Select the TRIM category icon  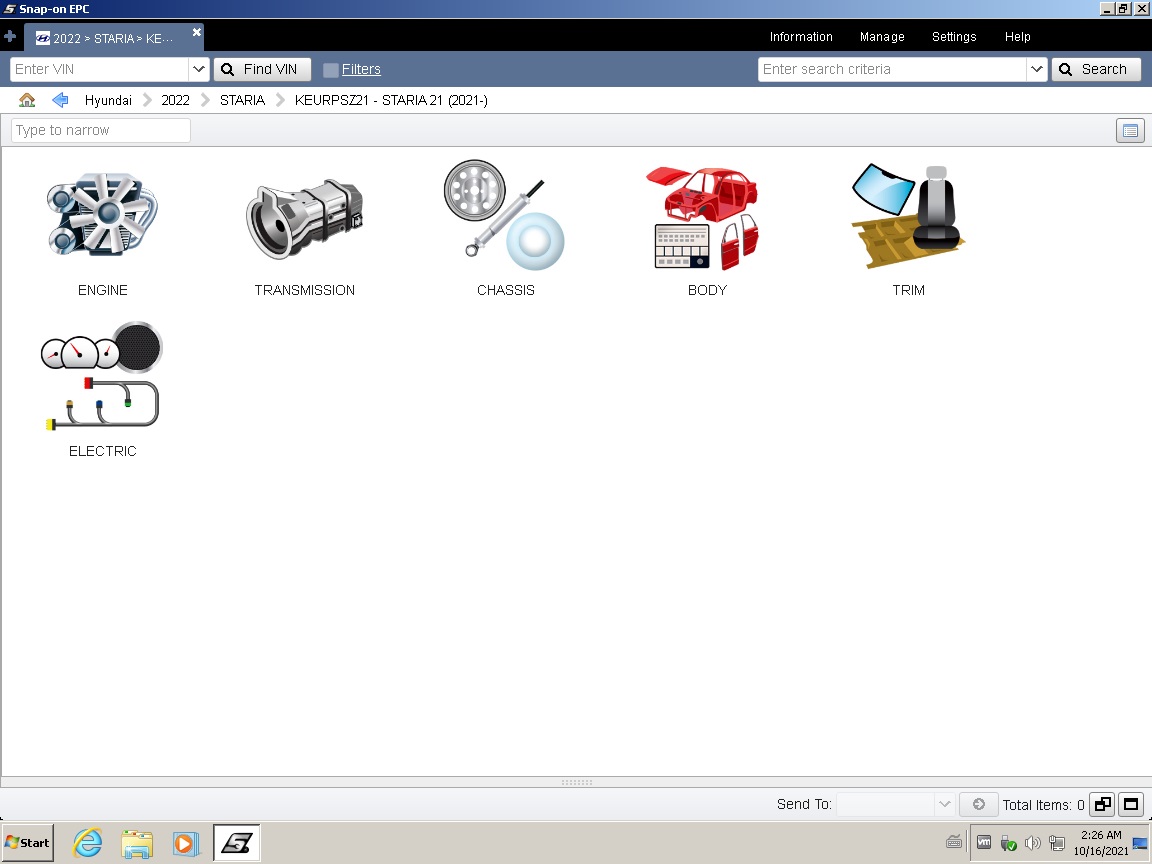[908, 219]
